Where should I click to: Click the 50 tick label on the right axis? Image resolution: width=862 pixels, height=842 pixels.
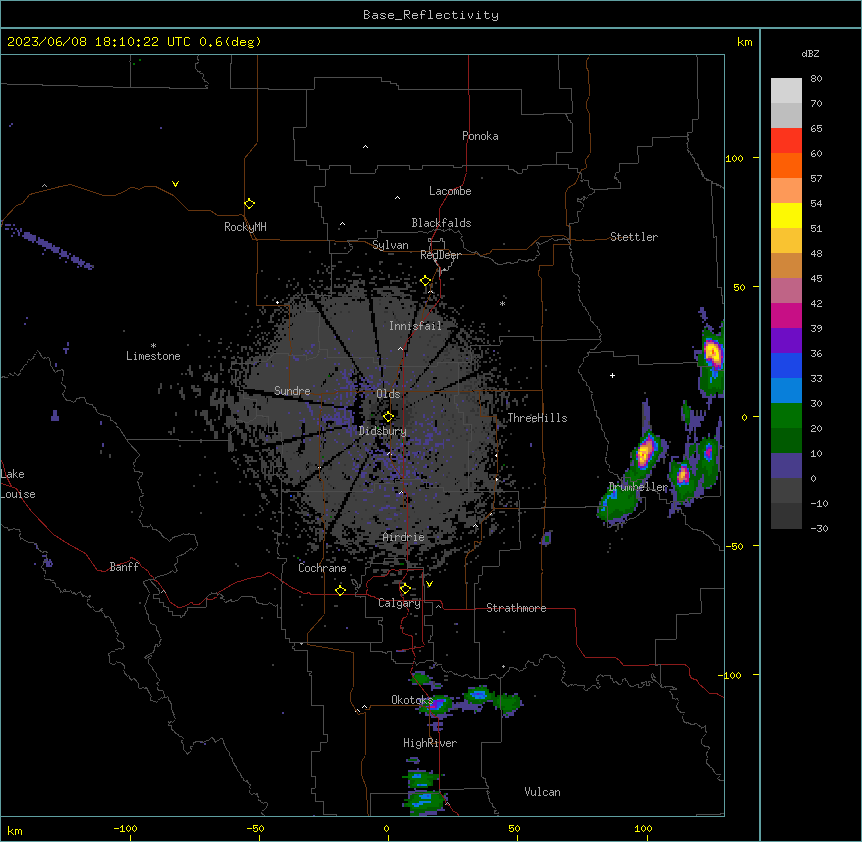[x=739, y=287]
